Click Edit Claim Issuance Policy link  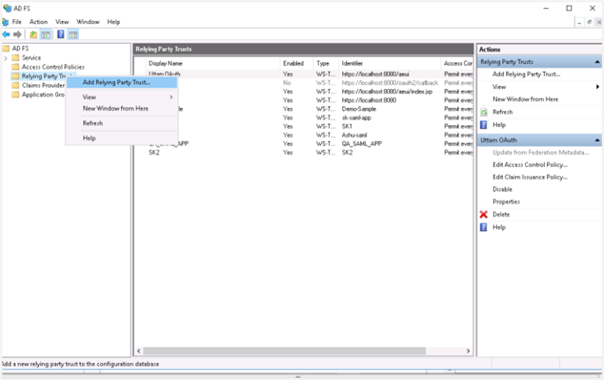[x=530, y=177]
